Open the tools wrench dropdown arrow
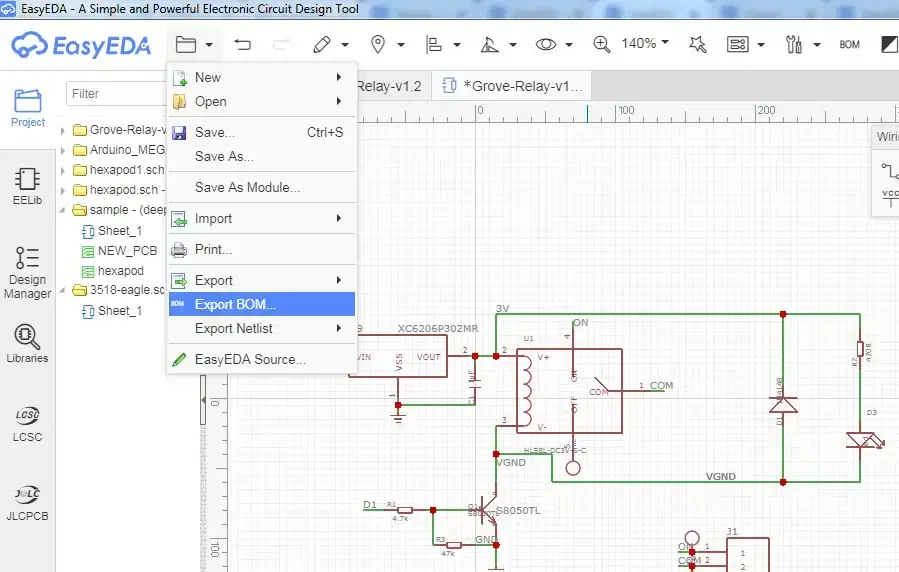 tap(817, 45)
